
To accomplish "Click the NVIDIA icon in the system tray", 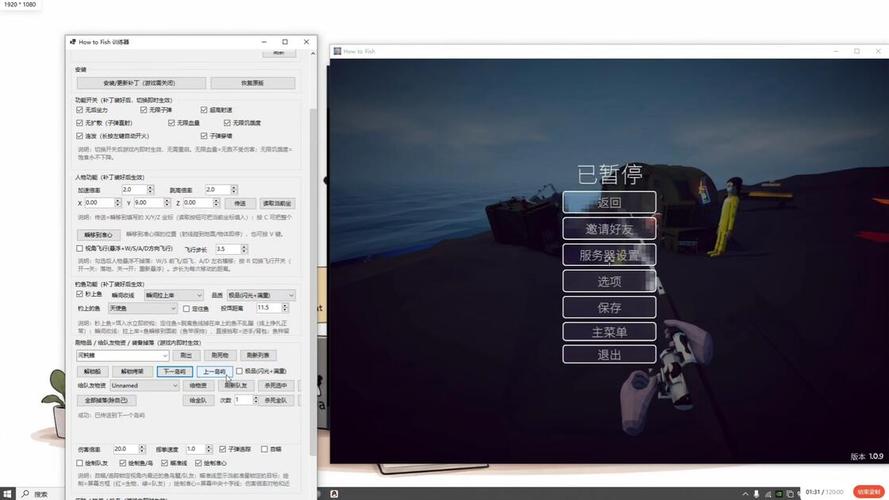I will [x=779, y=494].
